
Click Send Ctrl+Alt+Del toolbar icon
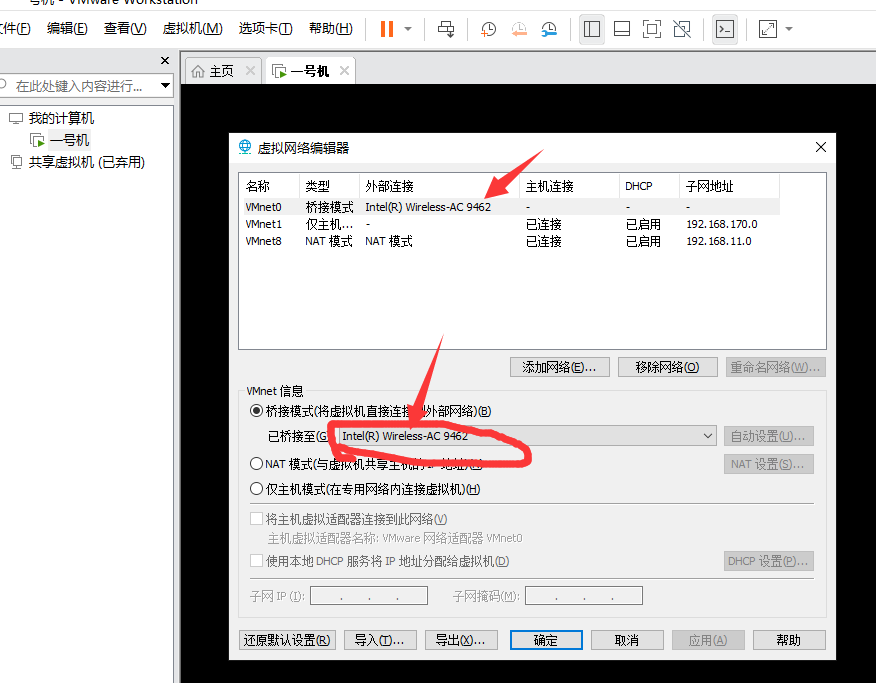tap(446, 28)
